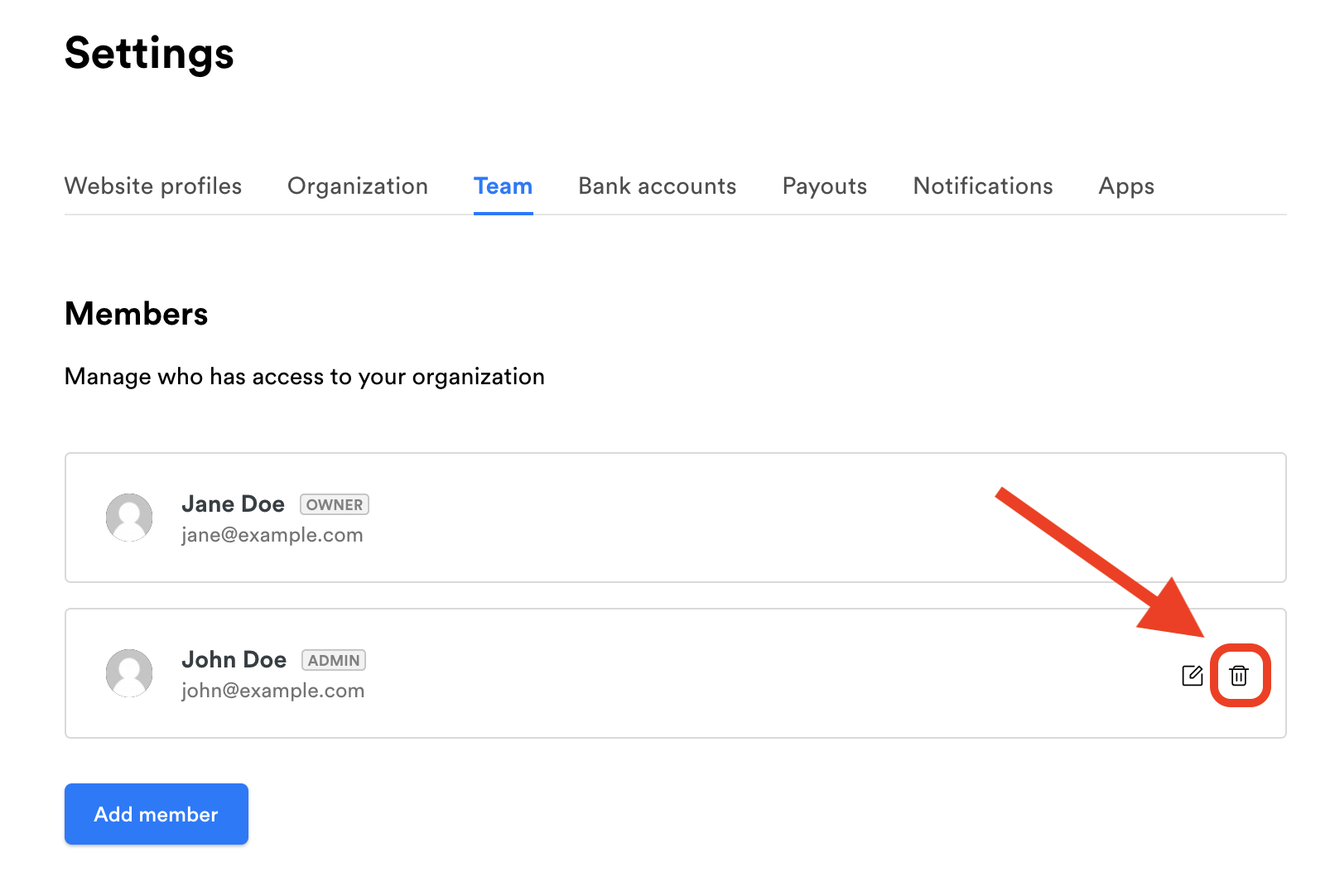This screenshot has width=1330, height=896.
Task: Select john@example.com email text
Action: coord(273,691)
